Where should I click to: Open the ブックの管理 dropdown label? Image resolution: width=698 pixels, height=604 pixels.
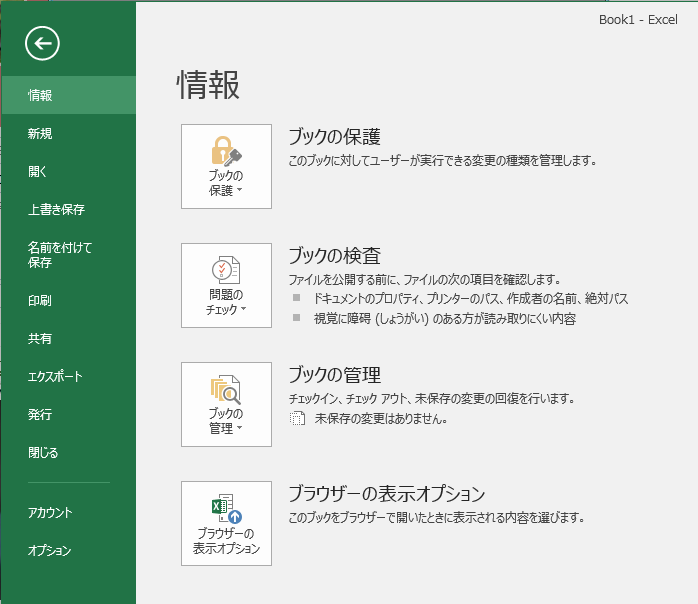point(226,421)
